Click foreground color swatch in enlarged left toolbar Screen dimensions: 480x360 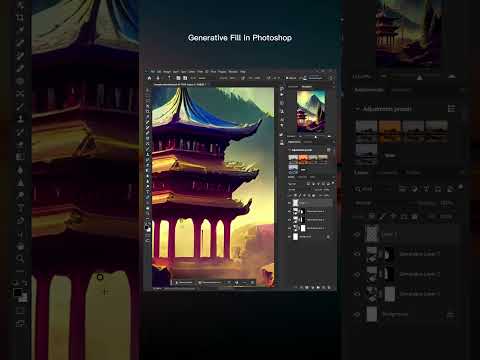(18, 292)
